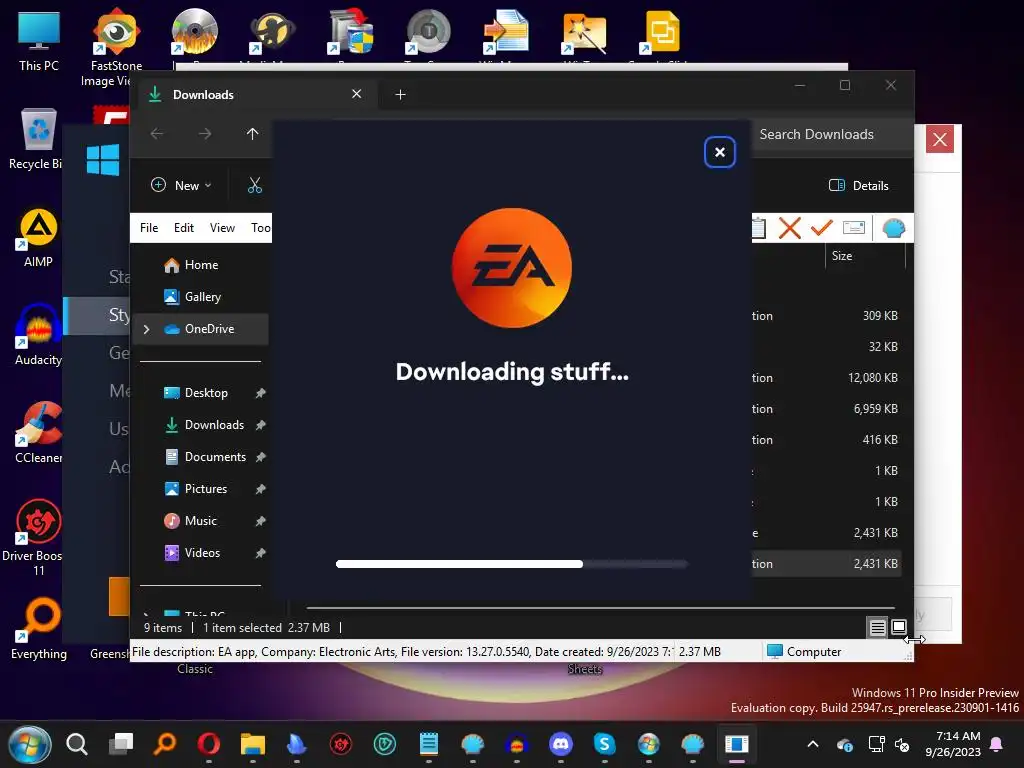This screenshot has width=1024, height=768.
Task: Click the blue shell toolbar icon
Action: [893, 228]
